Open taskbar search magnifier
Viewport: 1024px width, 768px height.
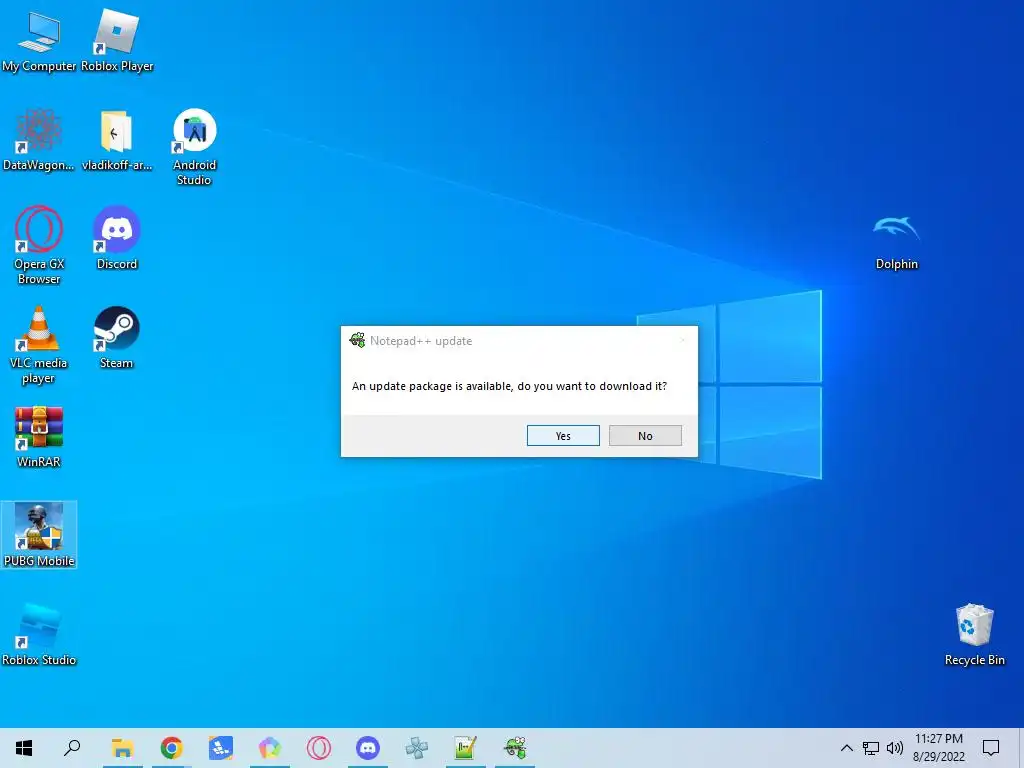coord(72,748)
